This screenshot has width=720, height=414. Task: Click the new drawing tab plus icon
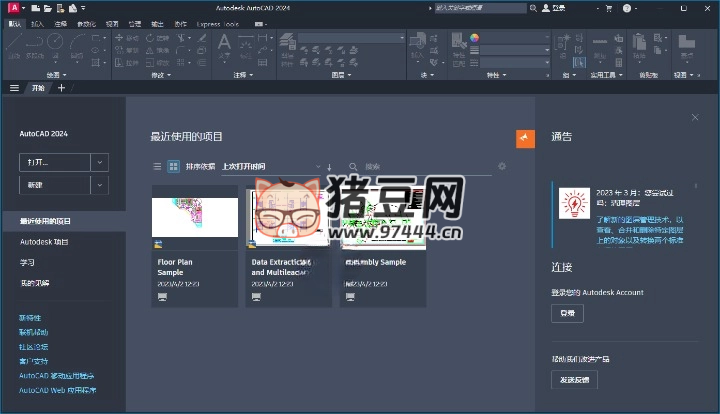click(61, 88)
